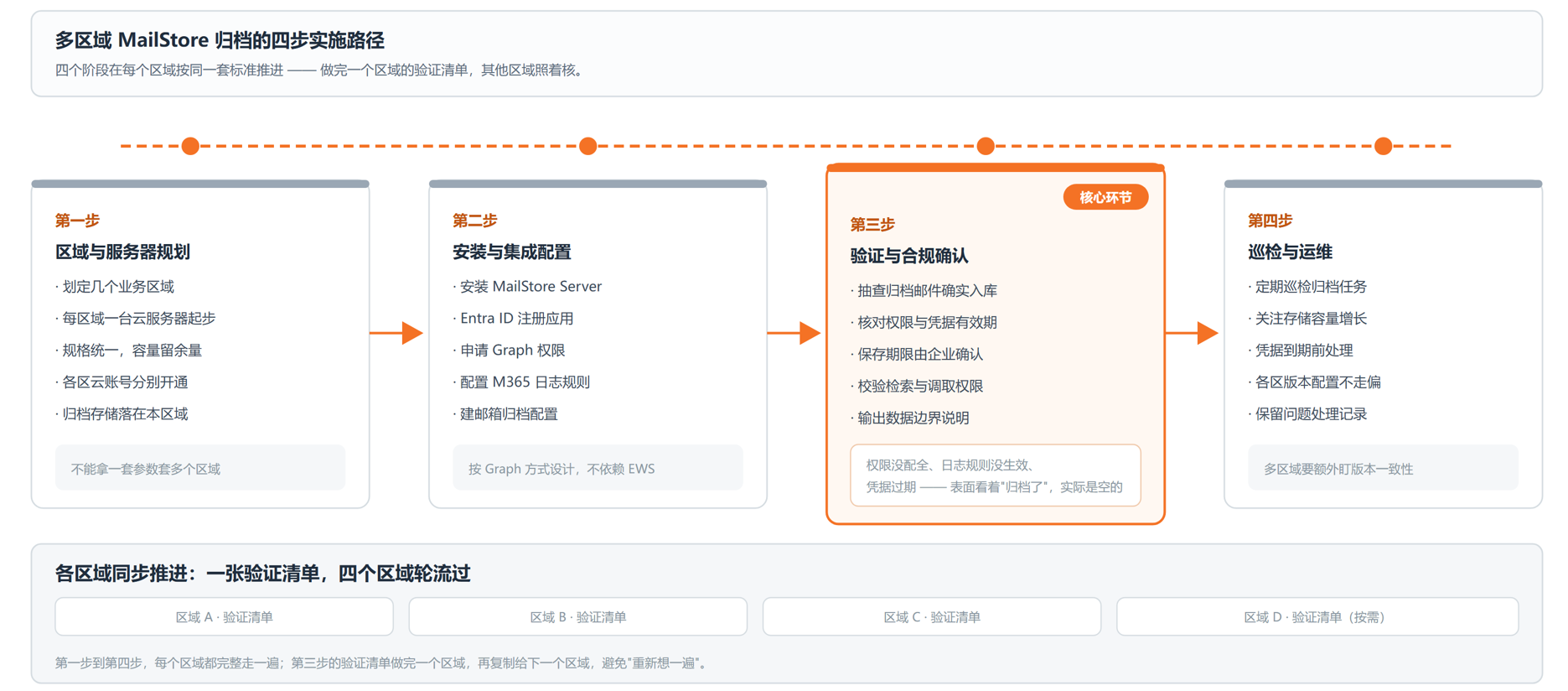Click 输出数据边界说明 item
1568x691 pixels.
tap(910, 418)
